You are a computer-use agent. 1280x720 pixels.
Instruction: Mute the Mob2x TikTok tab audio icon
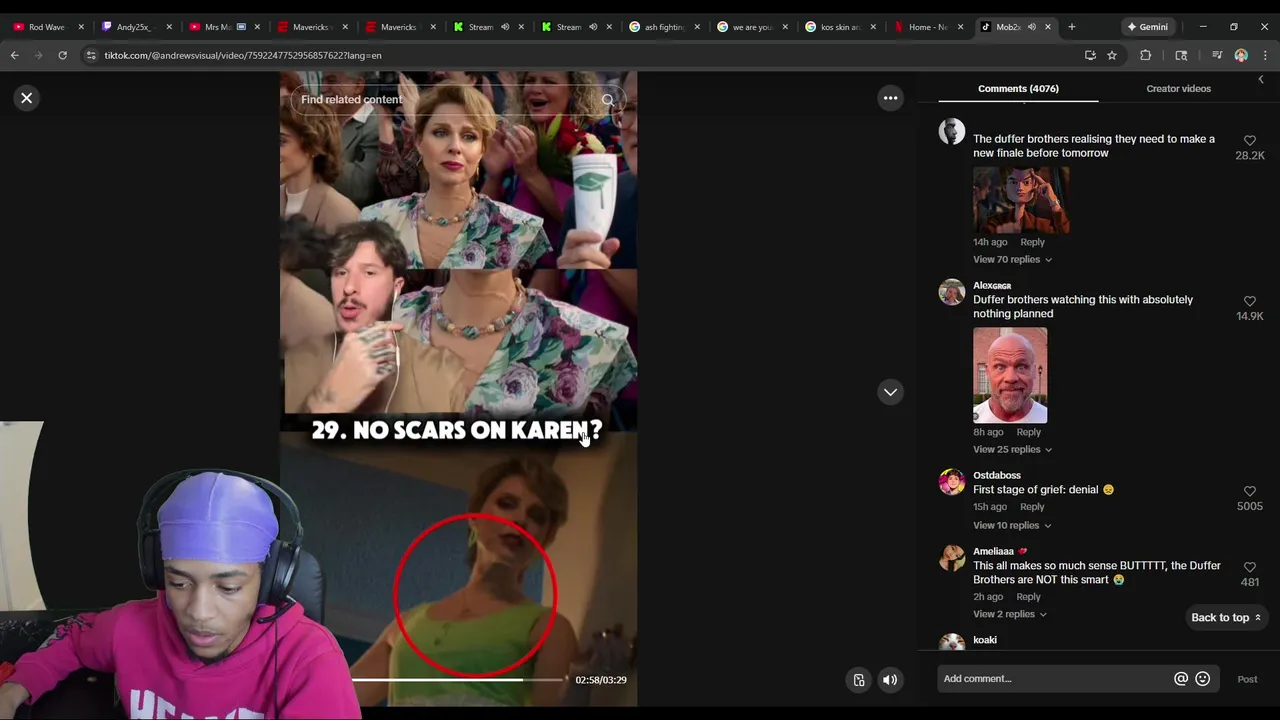[1031, 27]
